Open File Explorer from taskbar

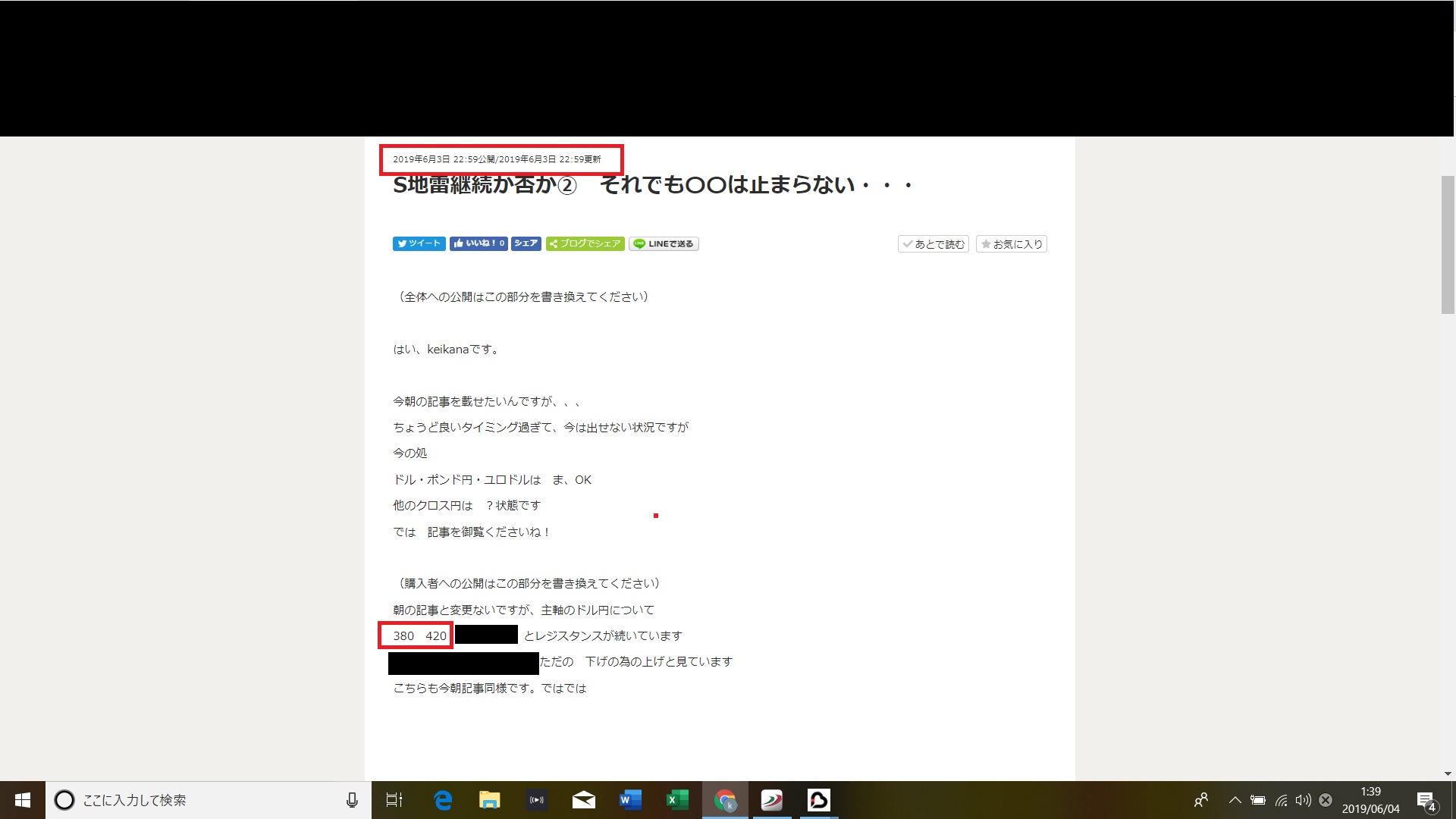(489, 800)
